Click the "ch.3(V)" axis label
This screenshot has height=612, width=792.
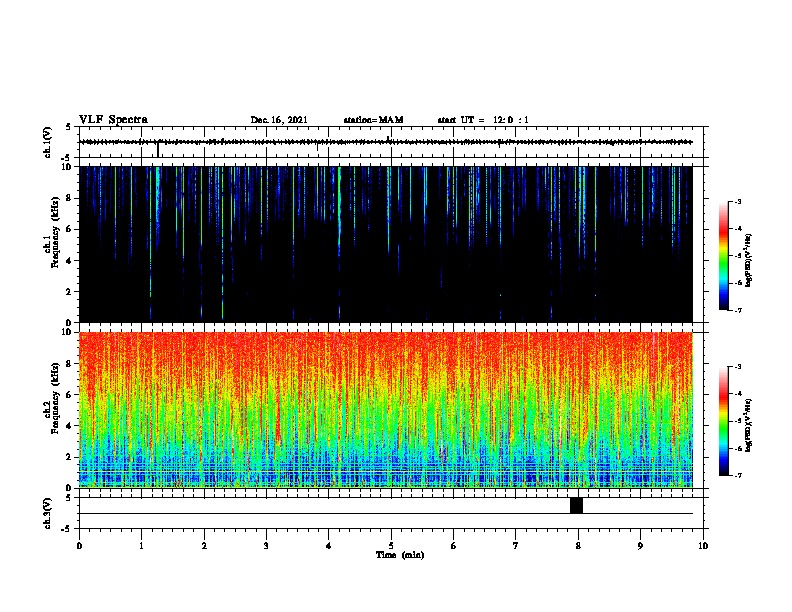click(x=48, y=513)
